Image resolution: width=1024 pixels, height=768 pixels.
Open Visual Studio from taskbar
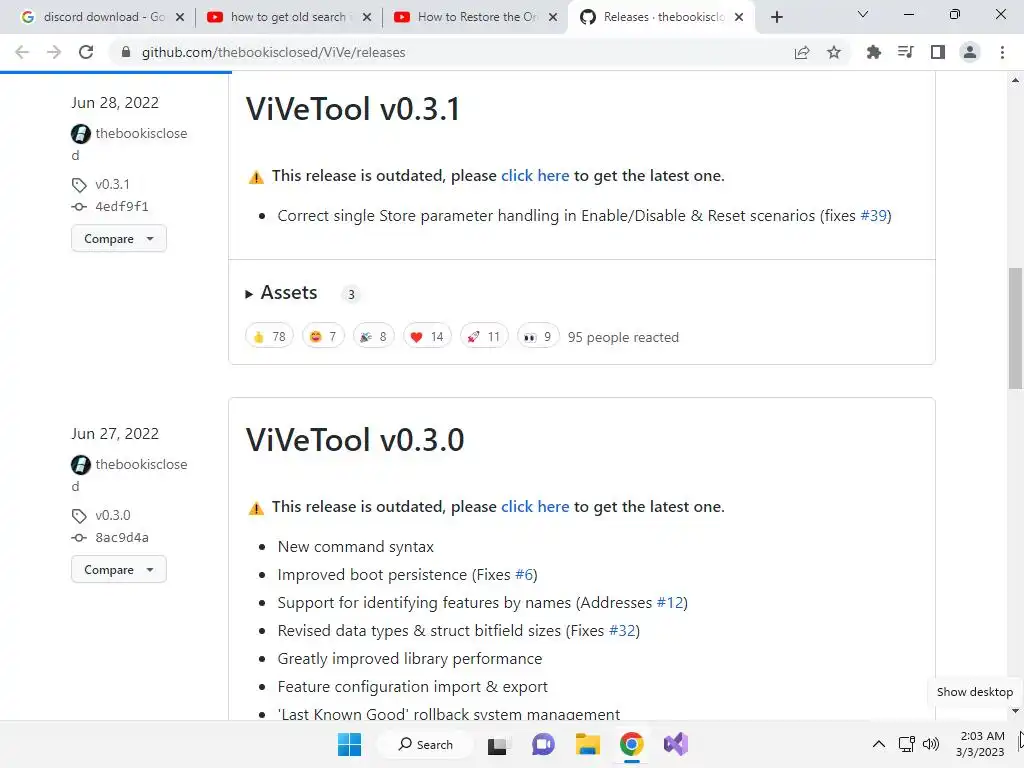676,744
